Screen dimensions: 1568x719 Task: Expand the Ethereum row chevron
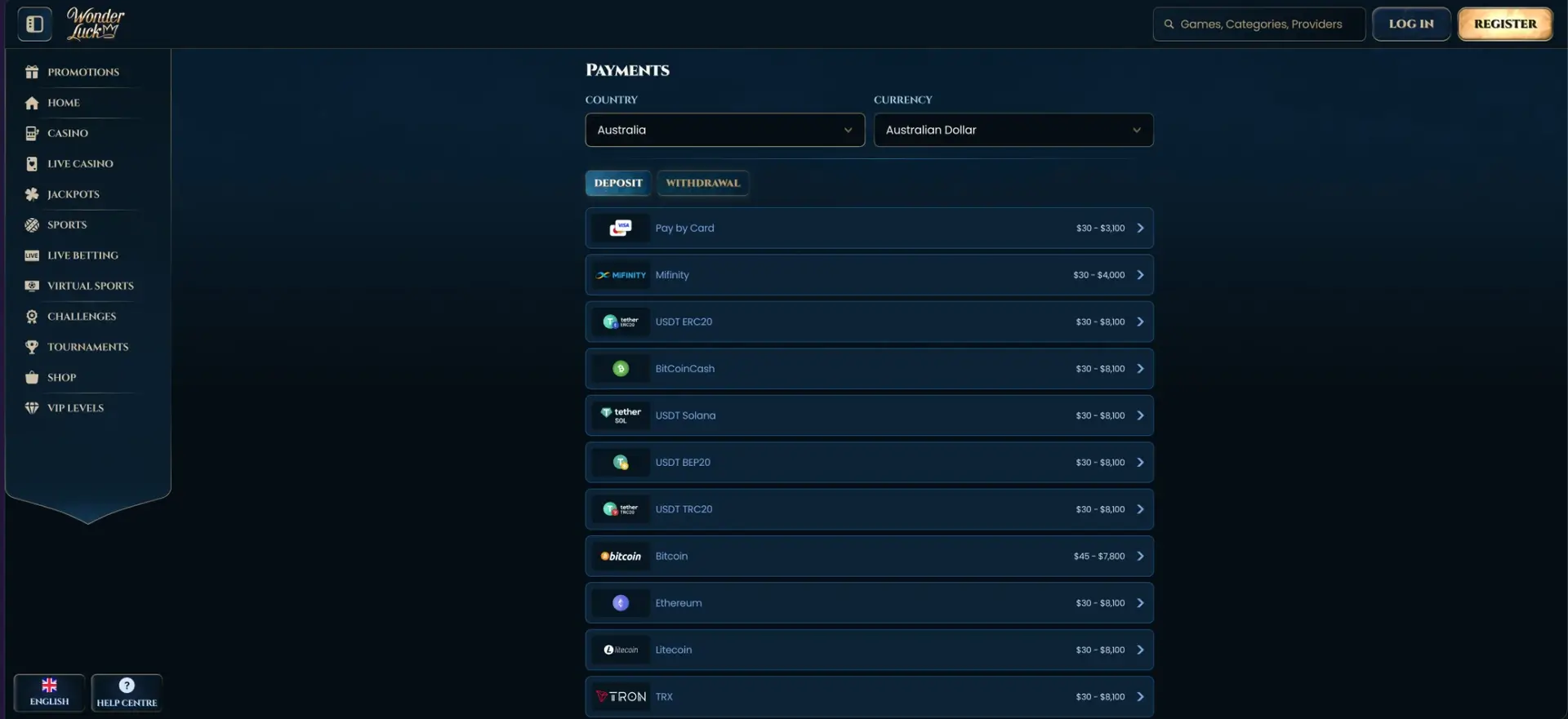(x=1140, y=603)
